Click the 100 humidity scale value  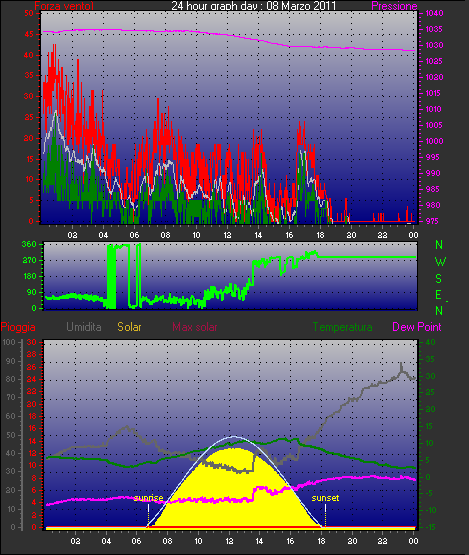coord(9,342)
